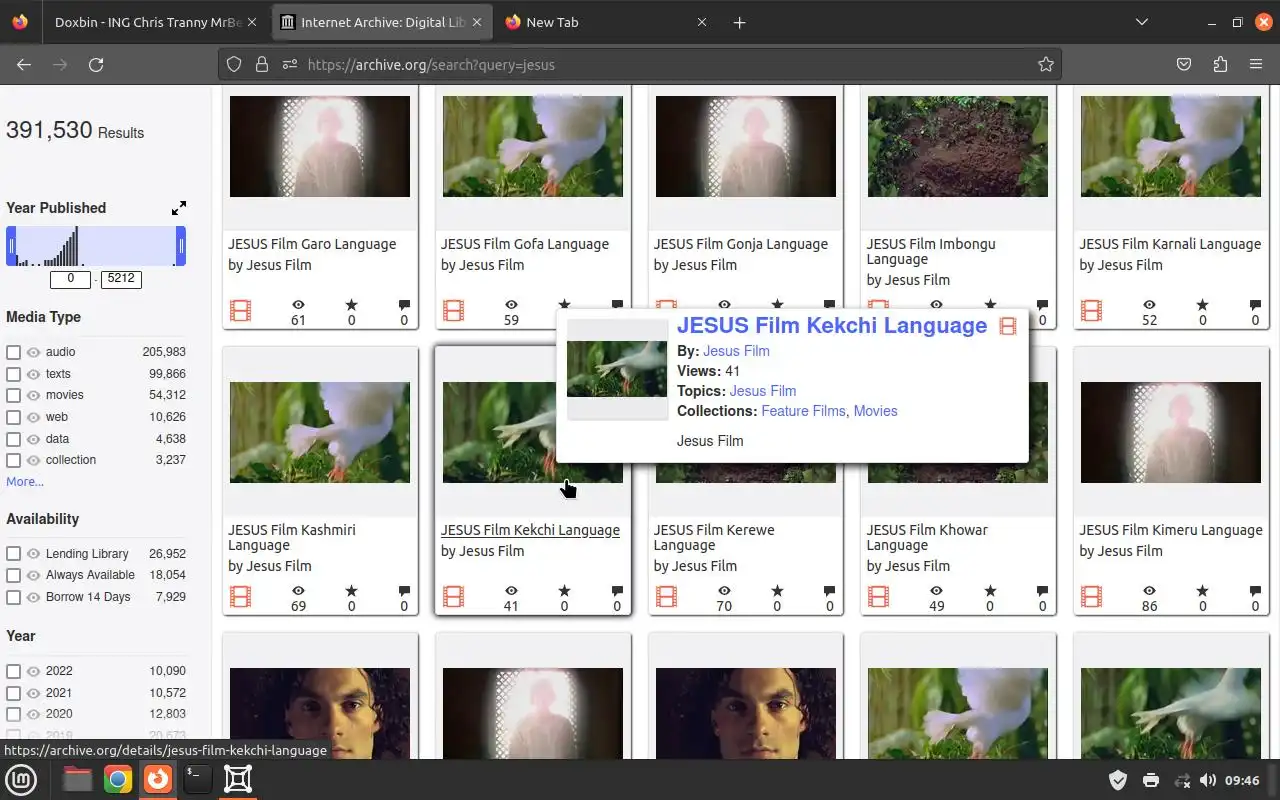Expand more Media Type options
The image size is (1280, 800).
[x=25, y=482]
